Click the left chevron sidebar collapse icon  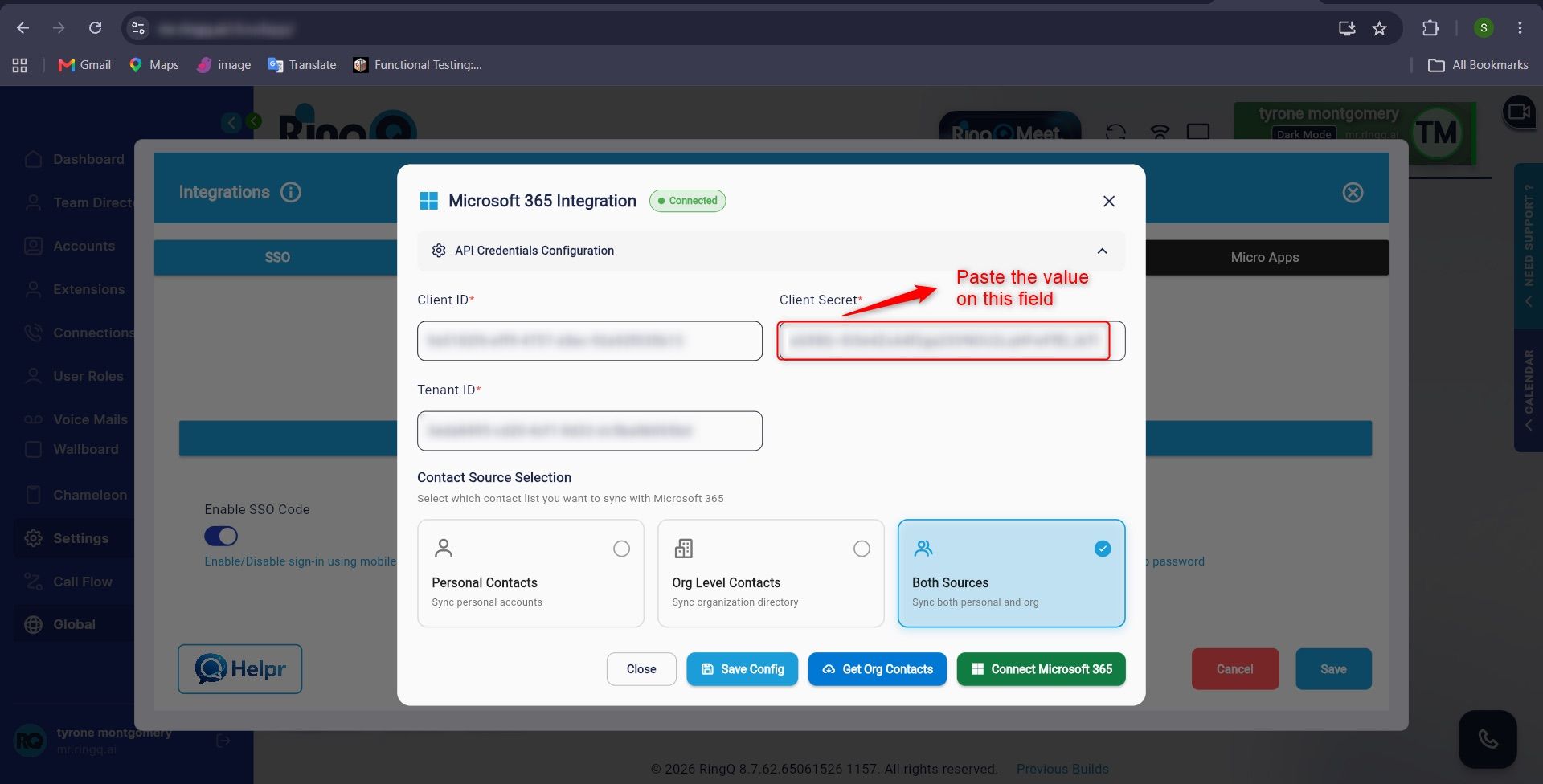231,122
